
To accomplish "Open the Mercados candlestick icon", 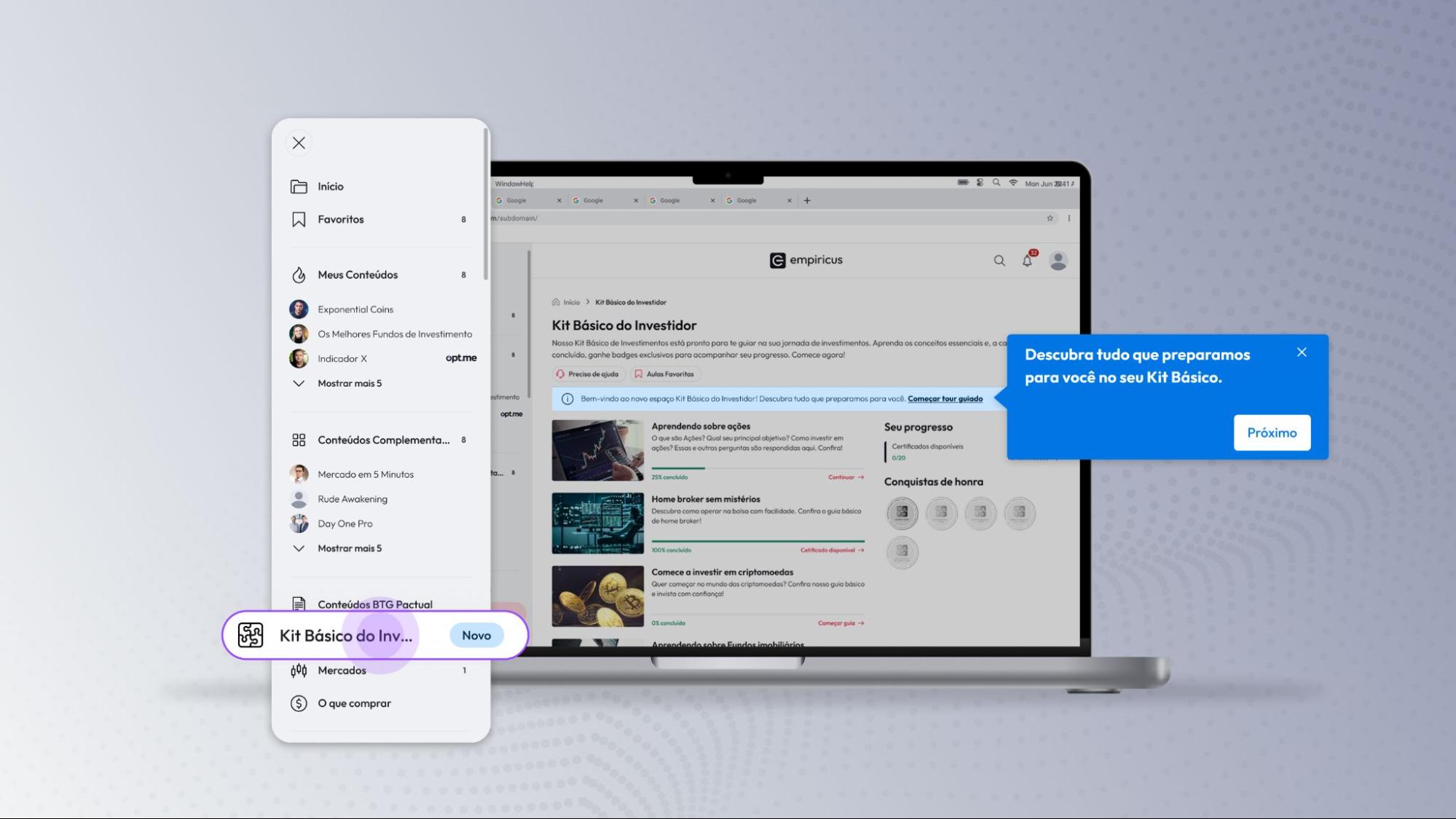I will (299, 670).
